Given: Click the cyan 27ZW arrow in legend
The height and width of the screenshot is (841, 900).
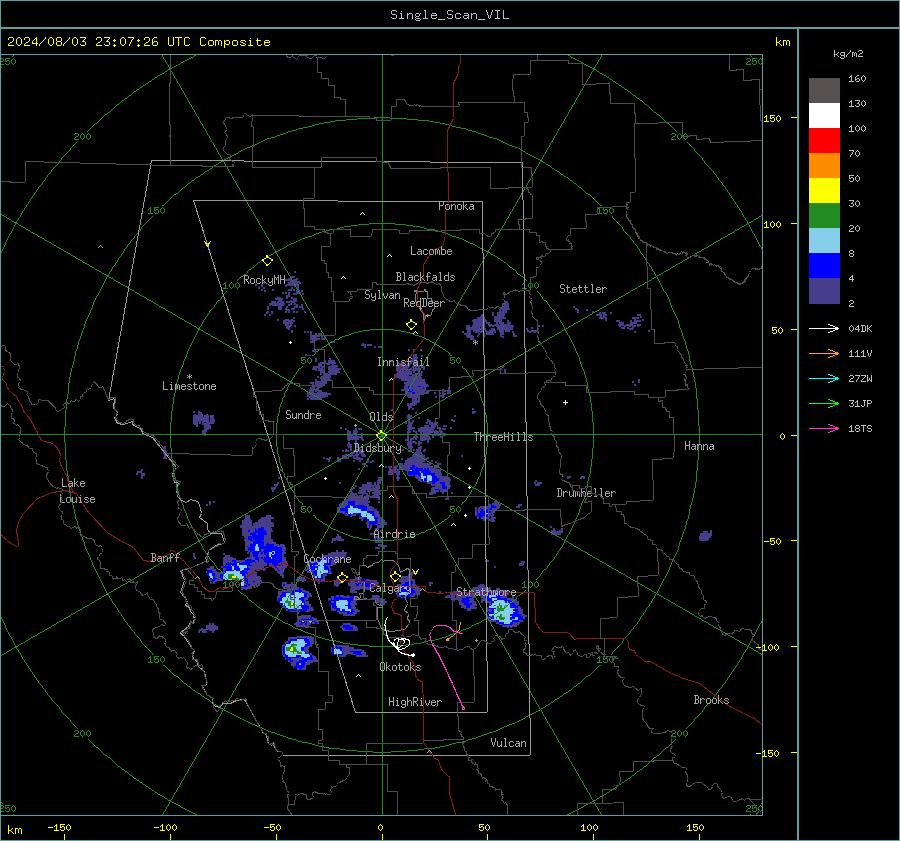Looking at the screenshot, I should coord(824,378).
